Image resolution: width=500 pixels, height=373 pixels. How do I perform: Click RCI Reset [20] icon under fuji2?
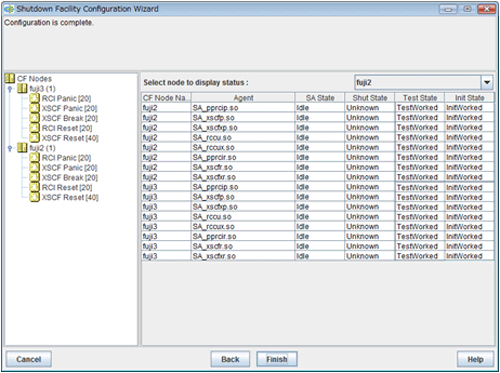34,187
